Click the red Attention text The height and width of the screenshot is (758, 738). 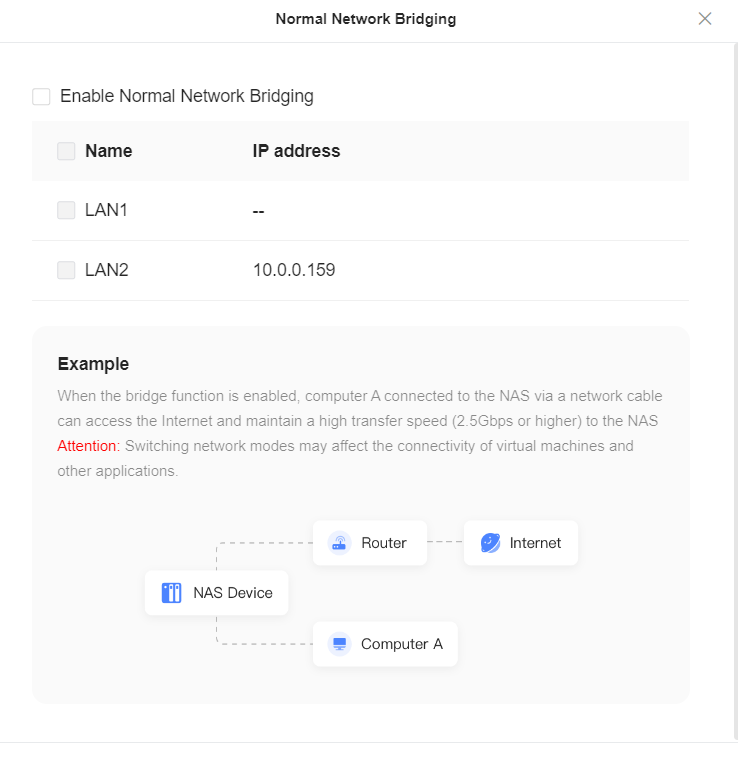point(88,446)
